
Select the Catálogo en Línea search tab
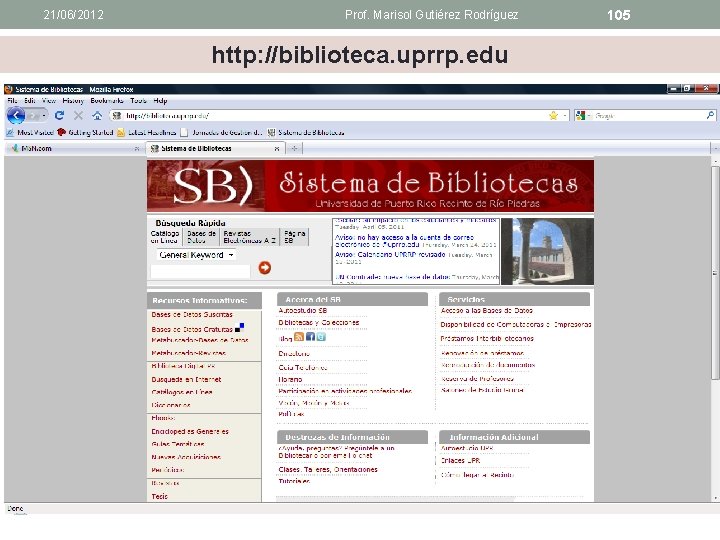(x=164, y=237)
